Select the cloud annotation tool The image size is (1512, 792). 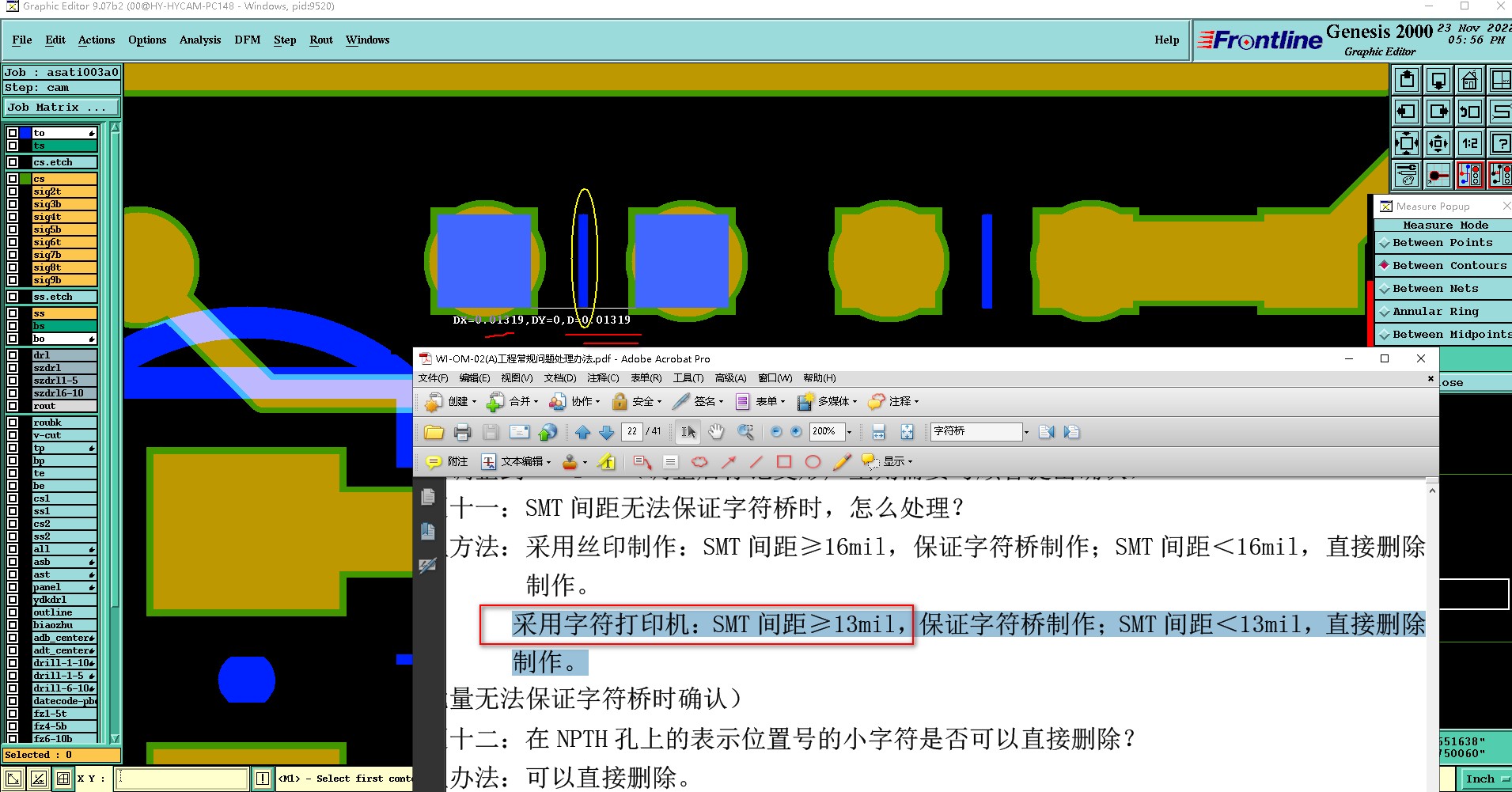699,461
